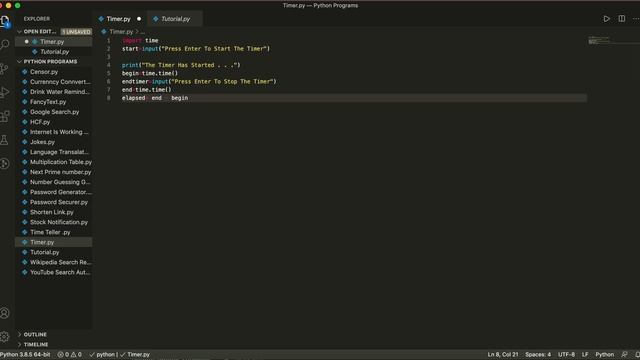
Task: Open HCF.py file
Action: click(53, 122)
